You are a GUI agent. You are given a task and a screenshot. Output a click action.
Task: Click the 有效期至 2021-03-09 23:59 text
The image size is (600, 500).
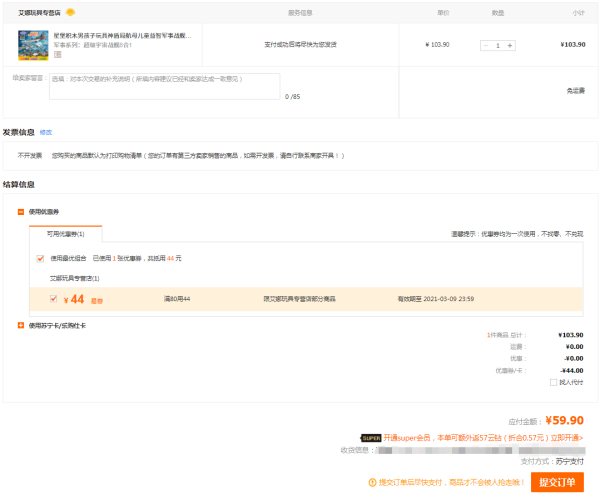[x=436, y=299]
